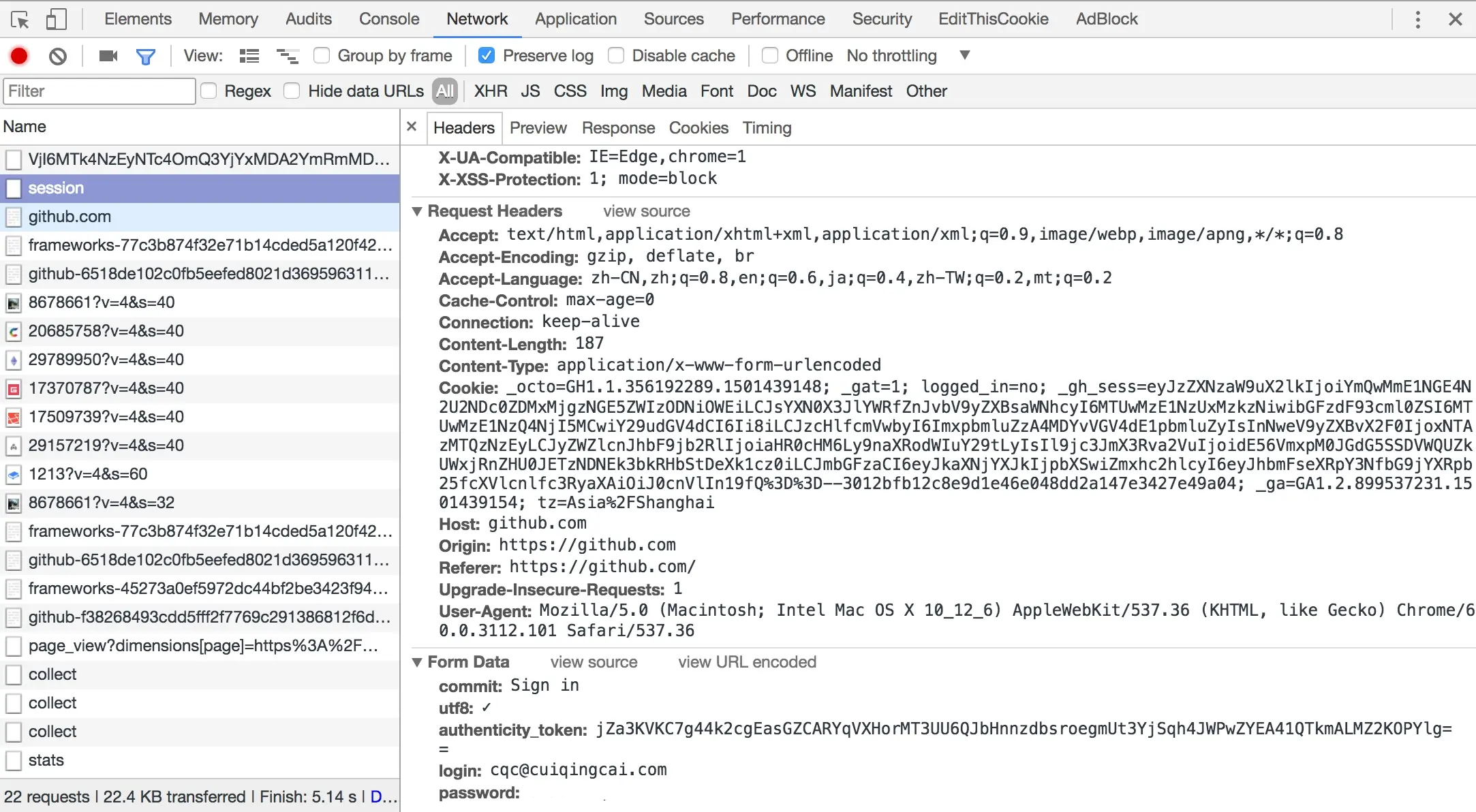Click the inspect element cursor icon
1476x812 pixels.
point(20,19)
